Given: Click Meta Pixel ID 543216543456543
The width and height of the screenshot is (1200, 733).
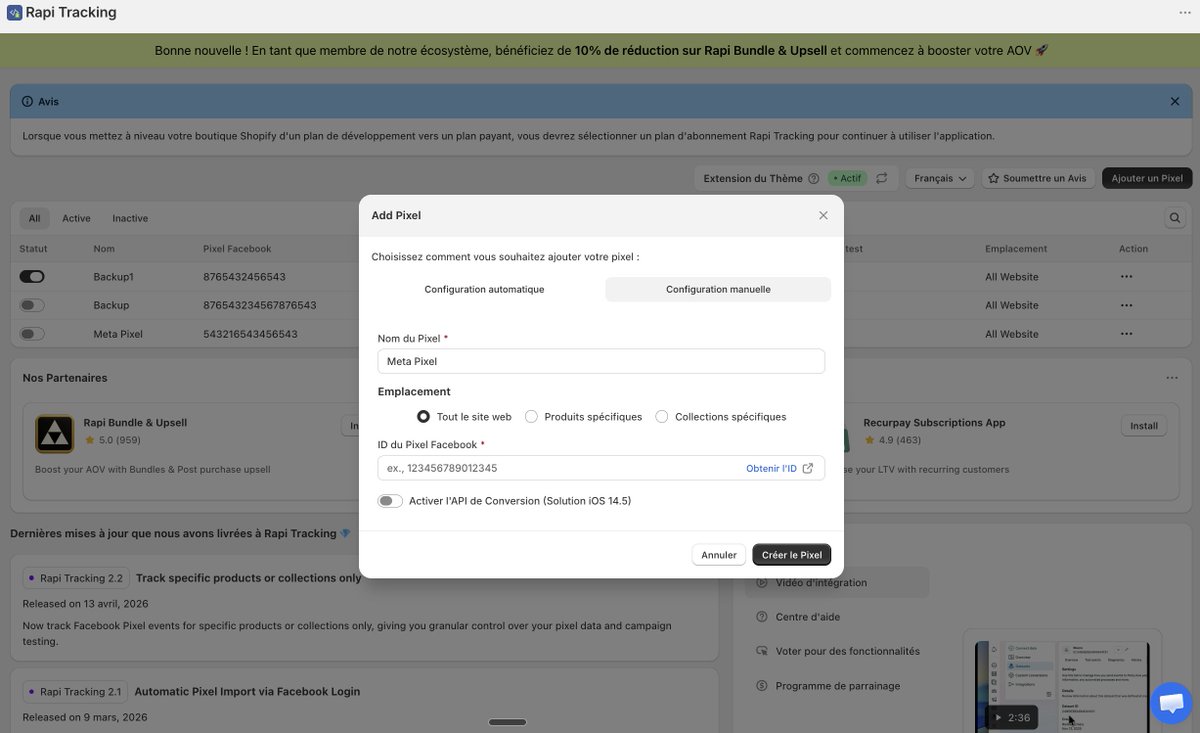Looking at the screenshot, I should point(250,334).
